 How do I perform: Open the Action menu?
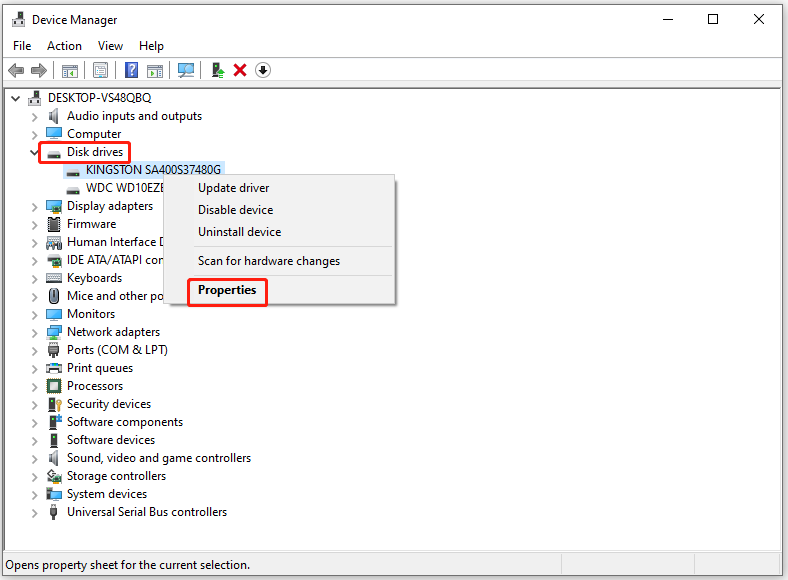click(x=64, y=46)
